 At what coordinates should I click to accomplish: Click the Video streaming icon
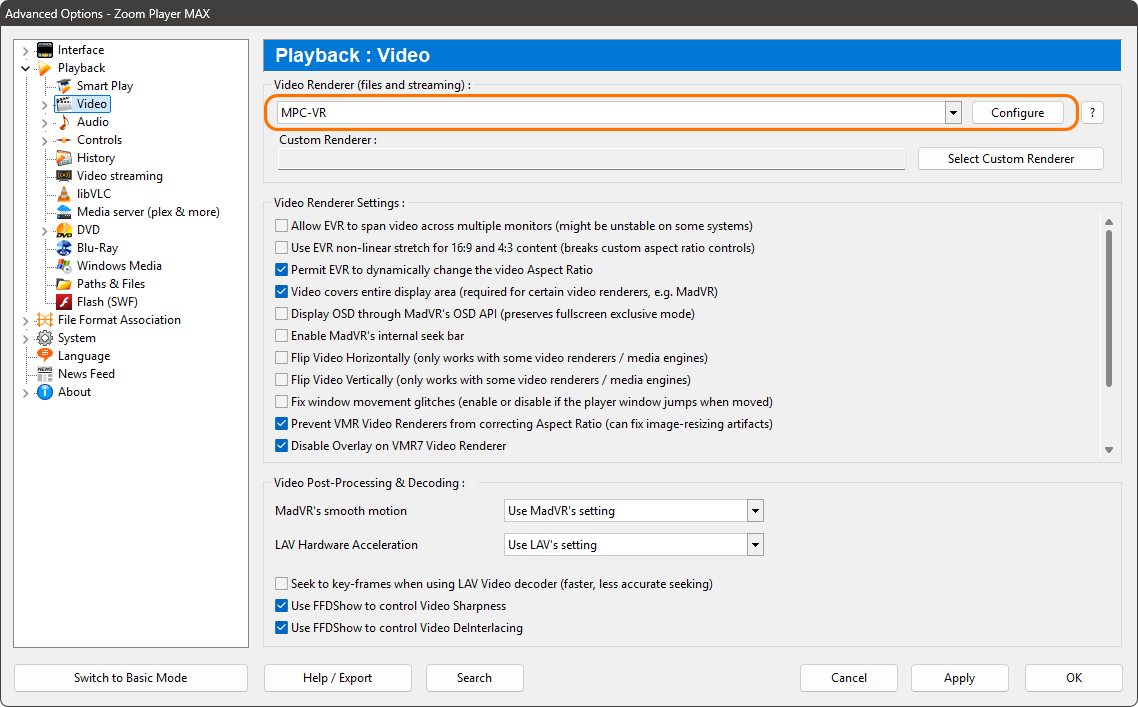pyautogui.click(x=65, y=176)
